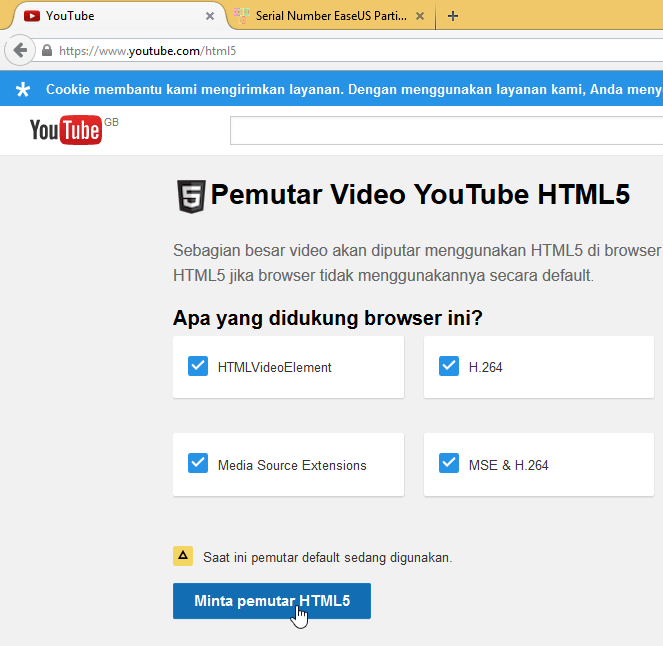Click the 'Sebagian besar video' paragraph text
Image resolution: width=663 pixels, height=646 pixels.
[x=418, y=263]
